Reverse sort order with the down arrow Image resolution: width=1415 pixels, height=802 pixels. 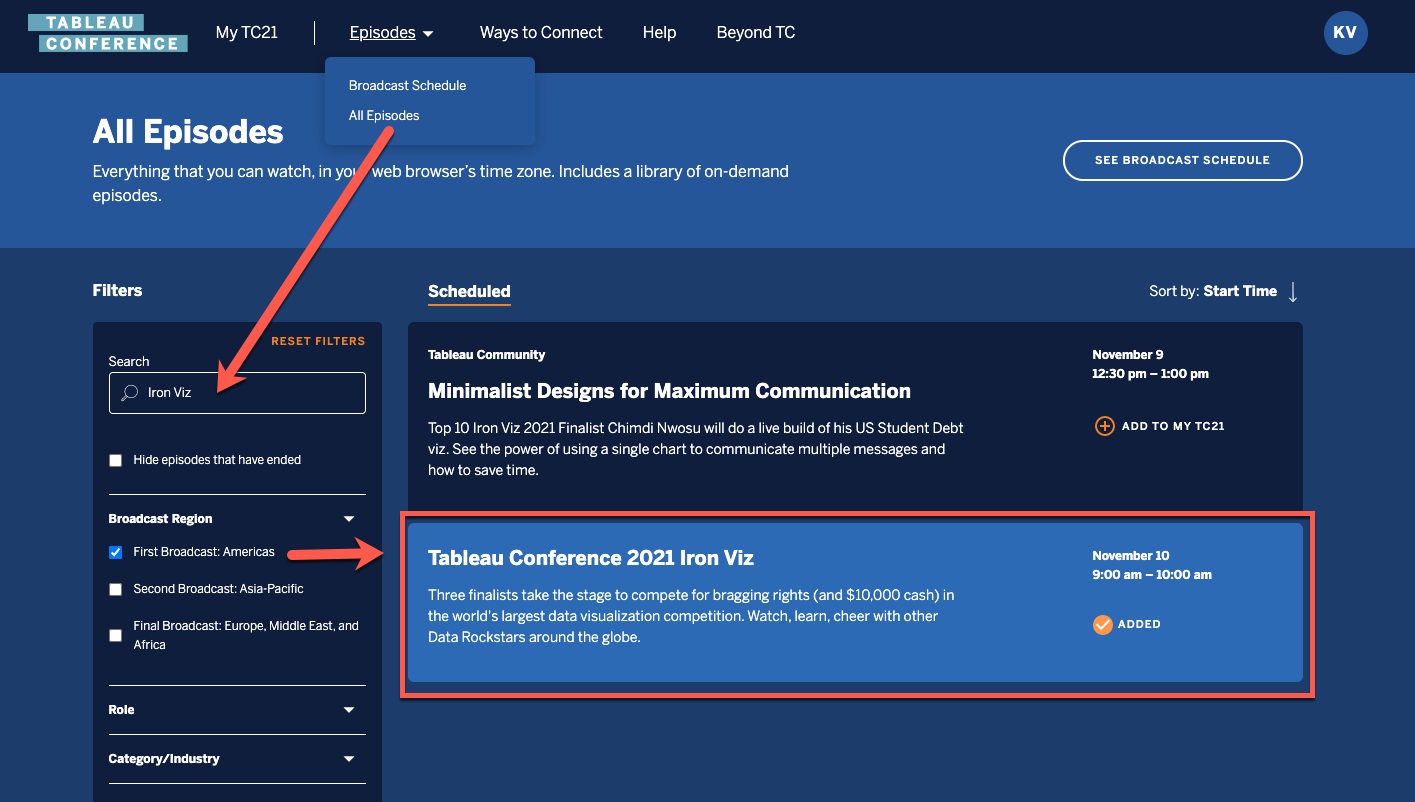pos(1293,292)
